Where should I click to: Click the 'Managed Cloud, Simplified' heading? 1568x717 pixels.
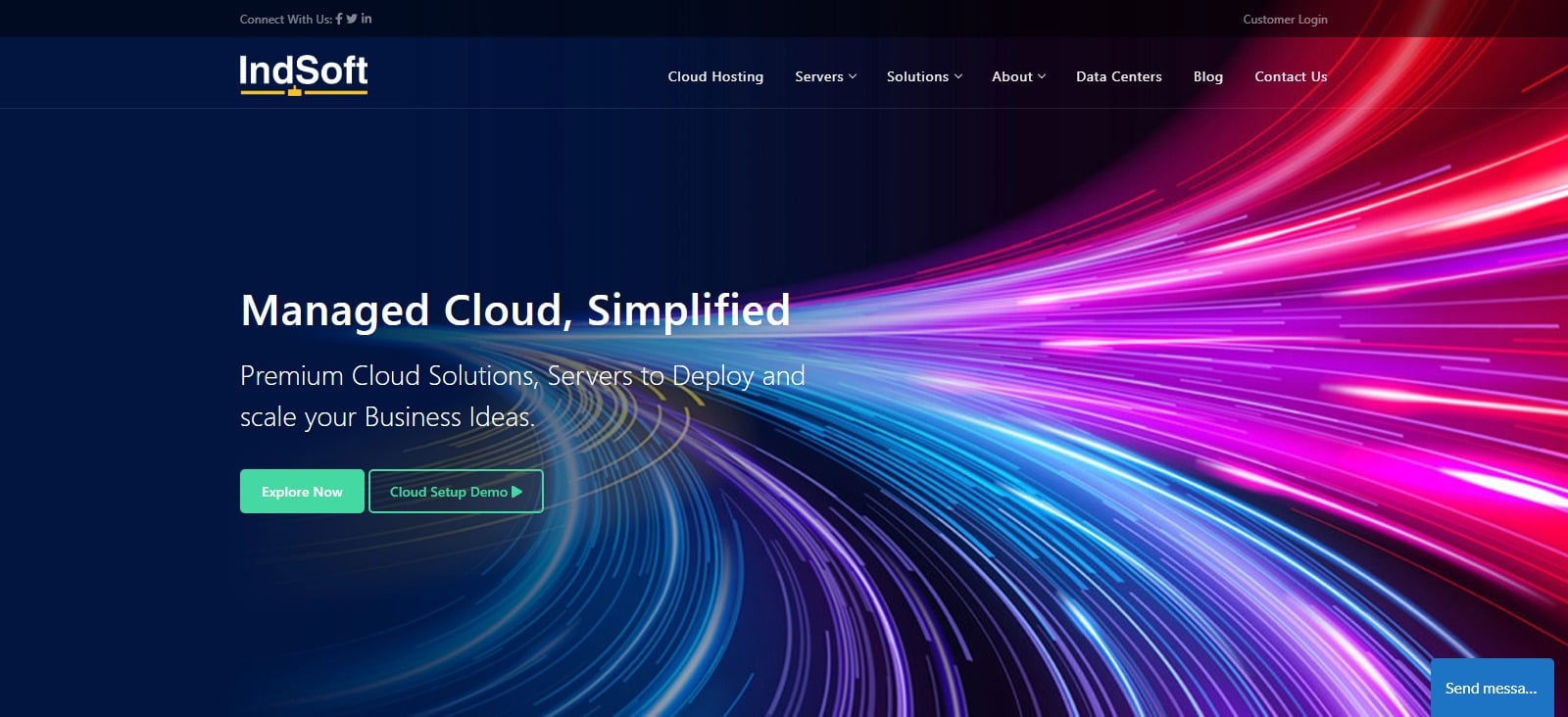[515, 311]
